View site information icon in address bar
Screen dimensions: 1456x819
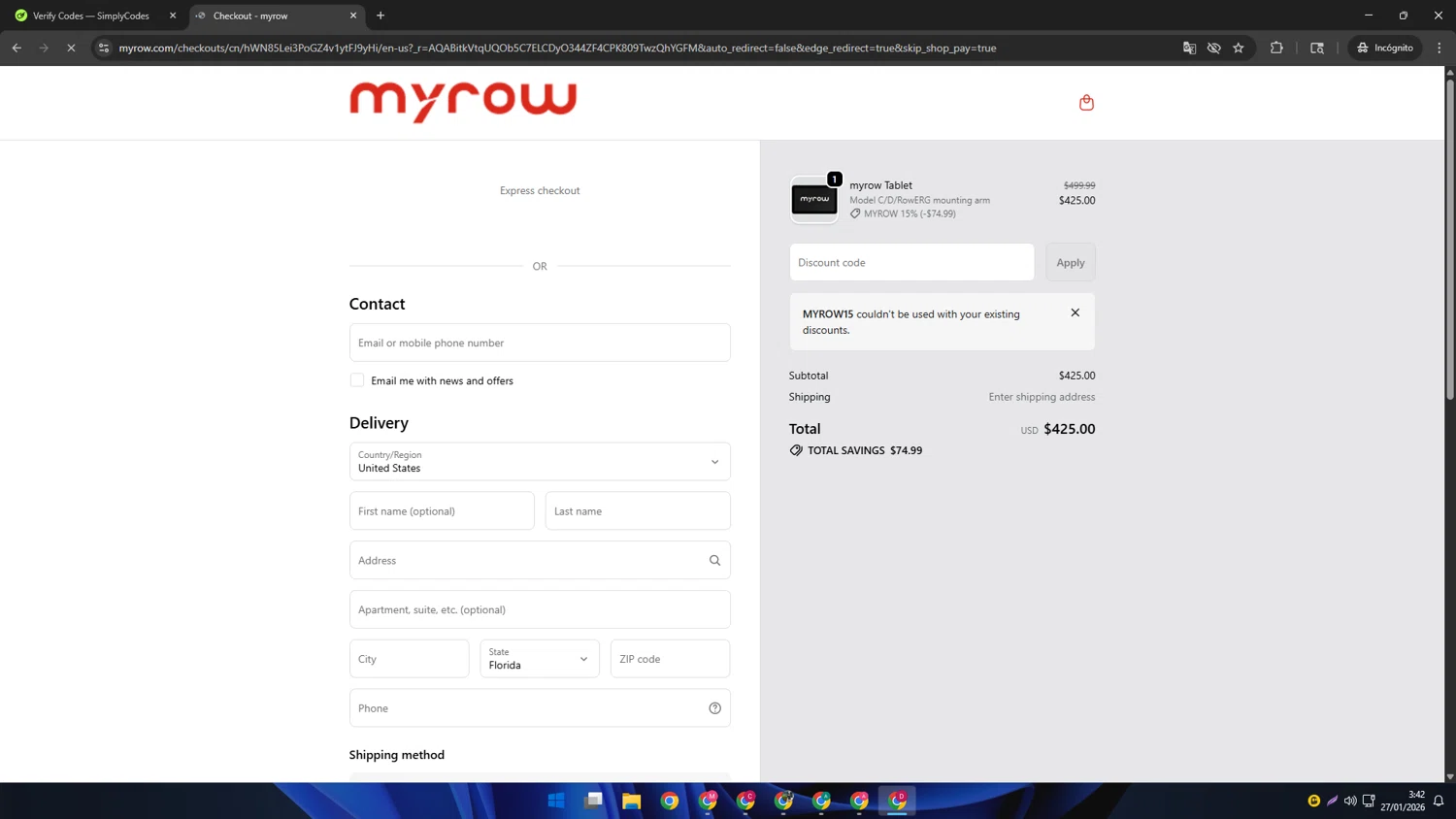[x=104, y=48]
